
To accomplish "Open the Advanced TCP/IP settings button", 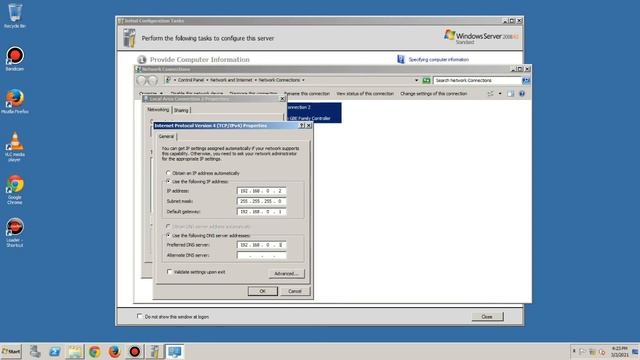I will tap(286, 273).
